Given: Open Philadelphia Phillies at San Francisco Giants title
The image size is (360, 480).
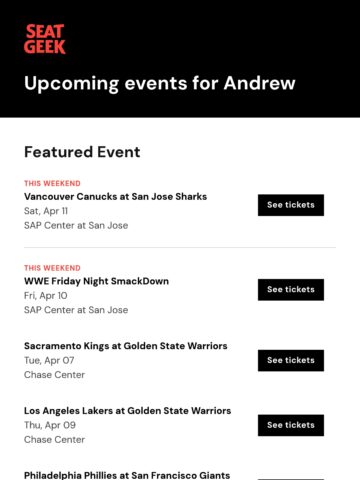Looking at the screenshot, I should tap(127, 475).
